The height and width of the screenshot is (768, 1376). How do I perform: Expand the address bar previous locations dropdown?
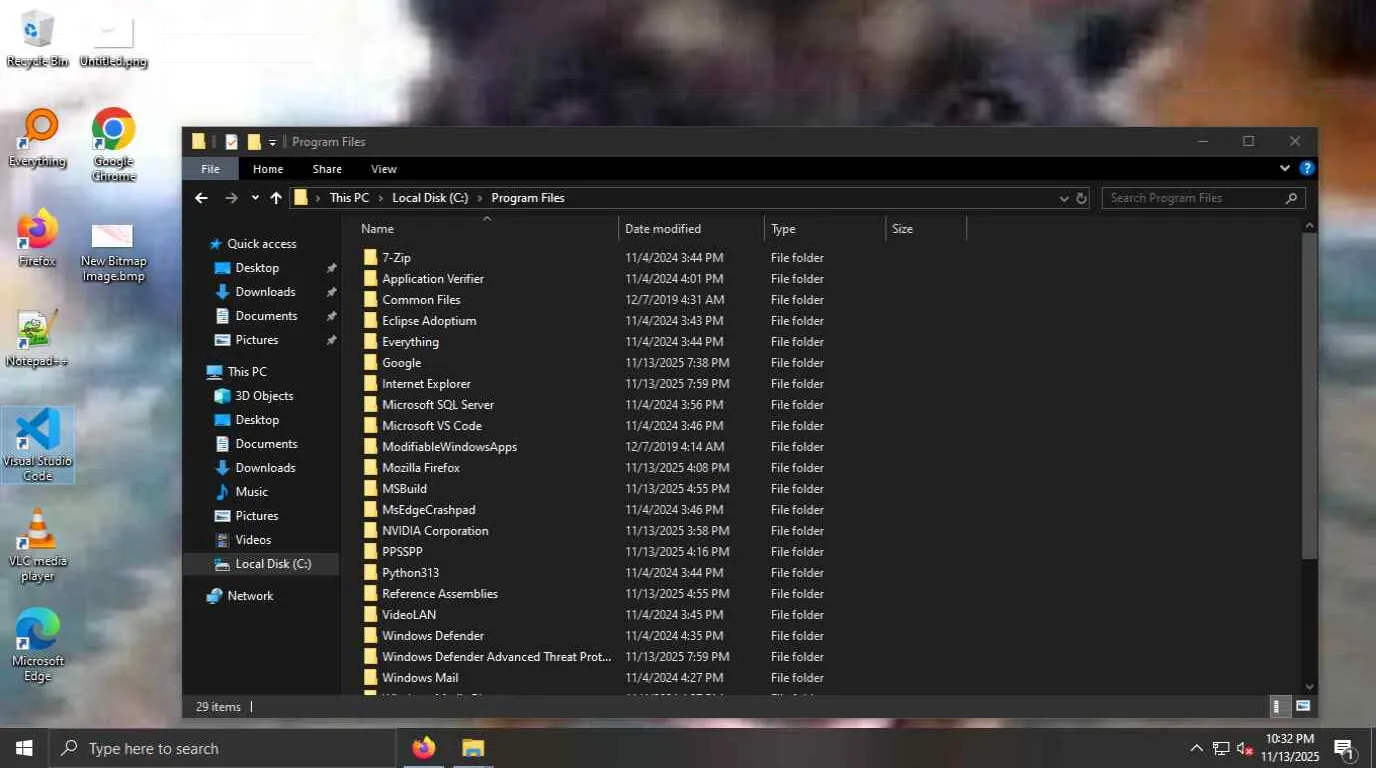pos(1064,198)
